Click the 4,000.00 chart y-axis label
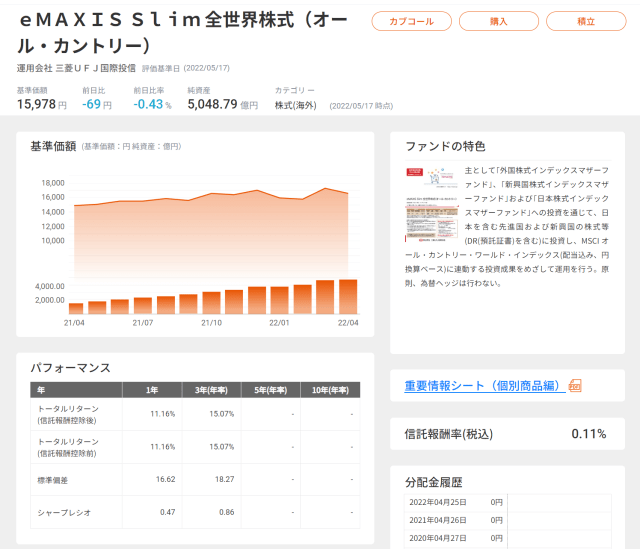 coord(49,286)
